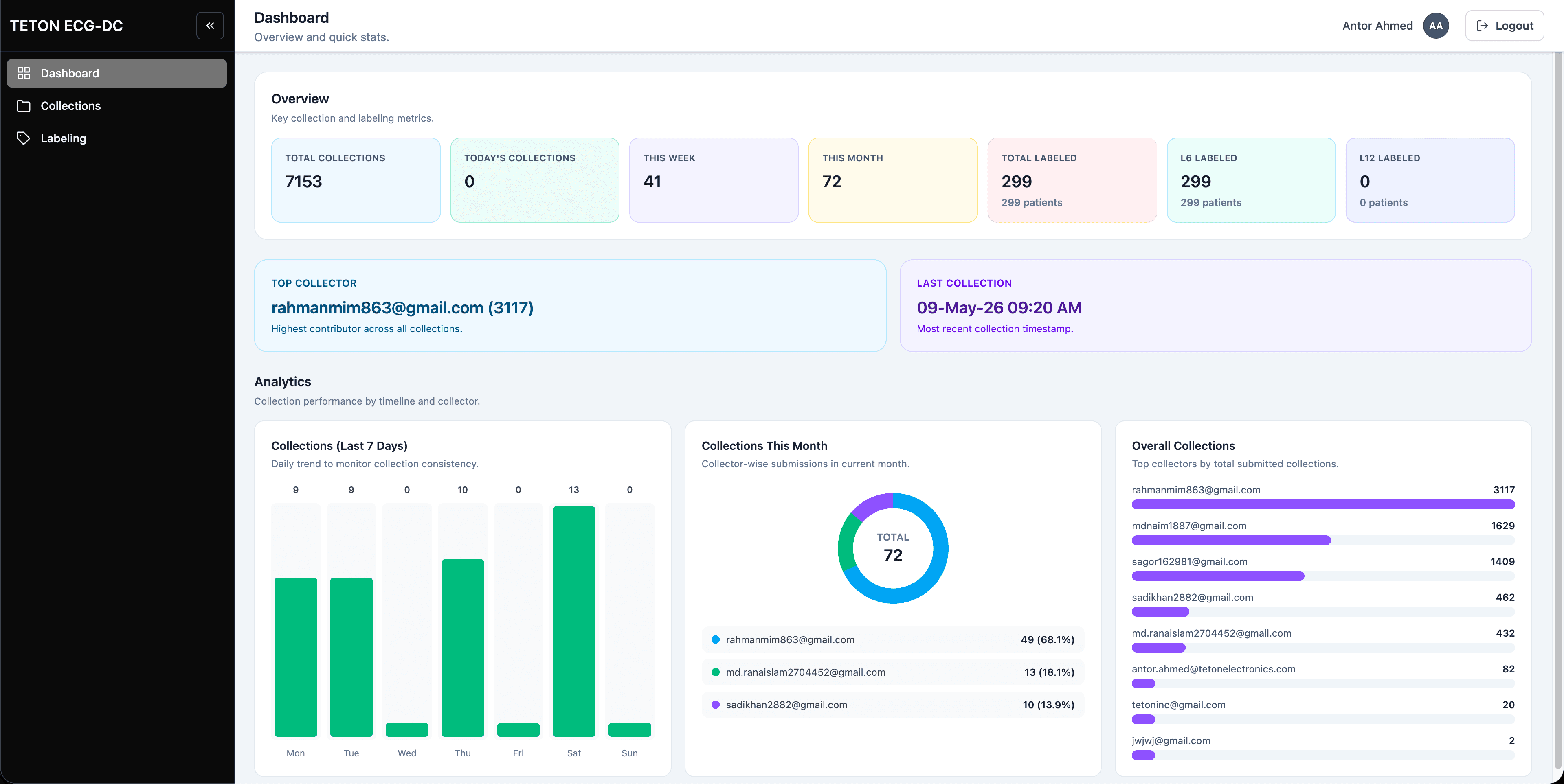Click the Overall Collections heading

click(x=1183, y=445)
